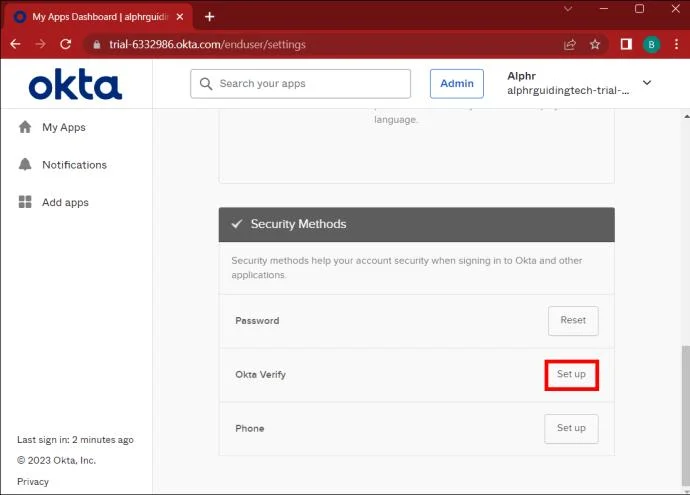Click the vertical scrollbar thumb

[x=686, y=414]
